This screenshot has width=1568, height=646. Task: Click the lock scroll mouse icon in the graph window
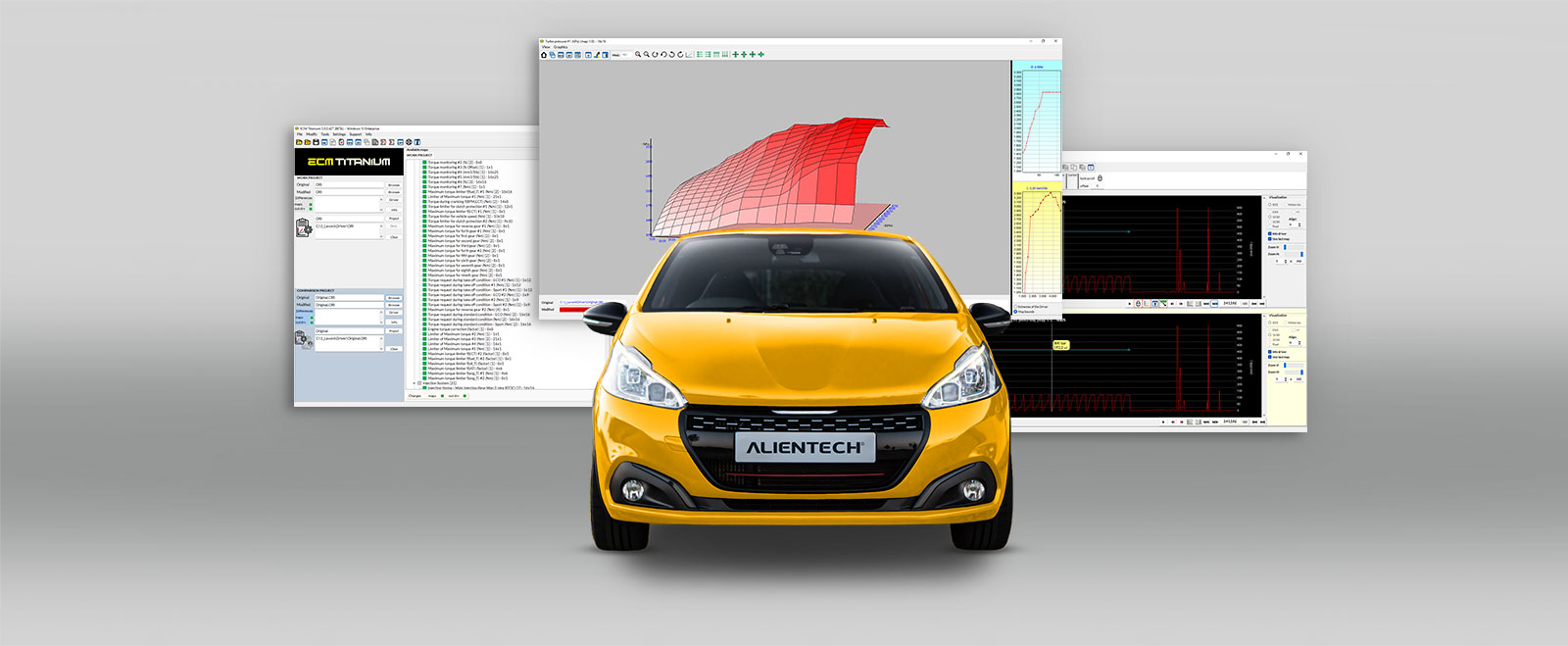(x=1100, y=178)
